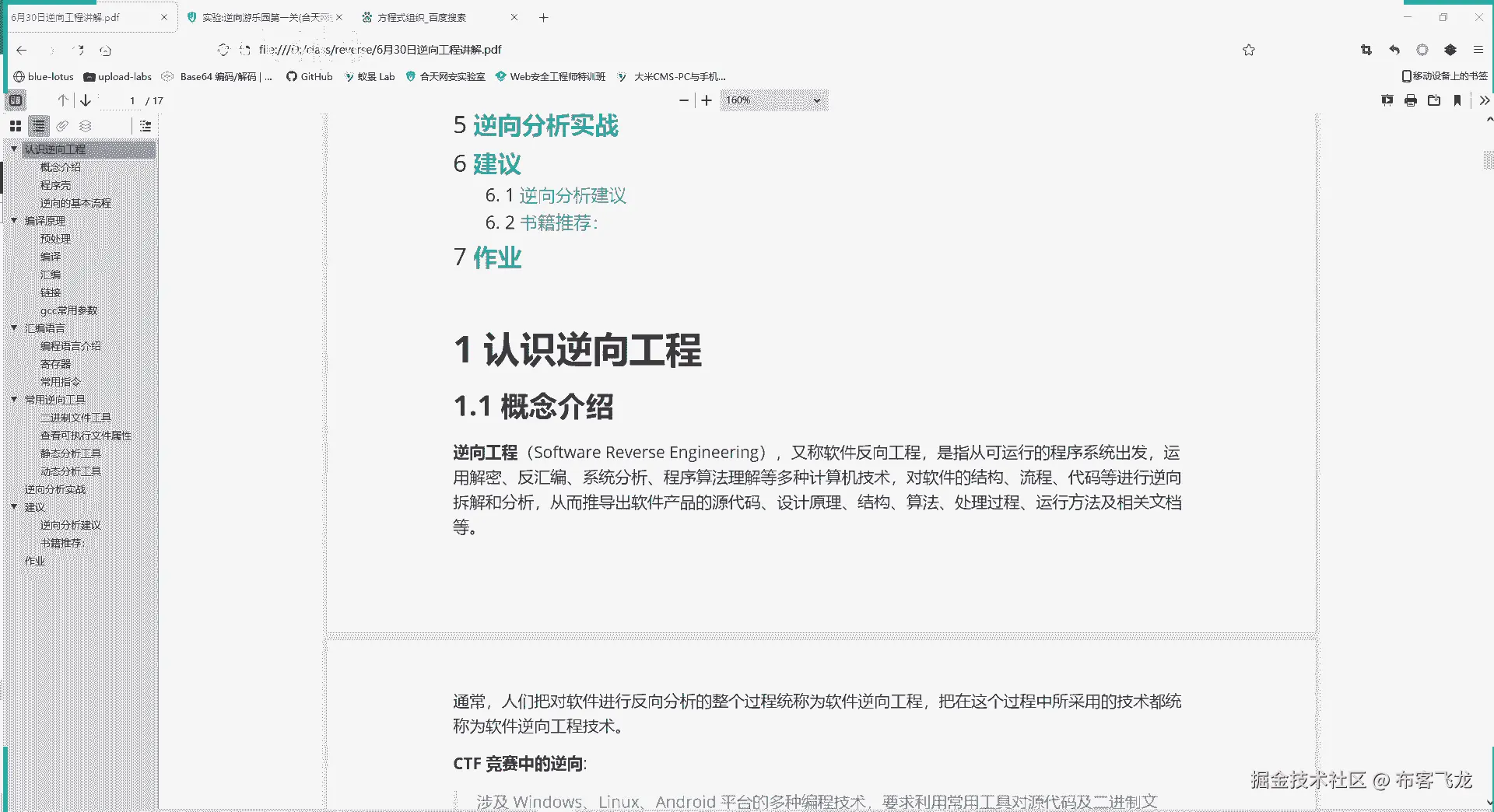Open the Base64 编码/解码 bookmark
Viewport: 1494px width, 812px height.
[x=217, y=76]
